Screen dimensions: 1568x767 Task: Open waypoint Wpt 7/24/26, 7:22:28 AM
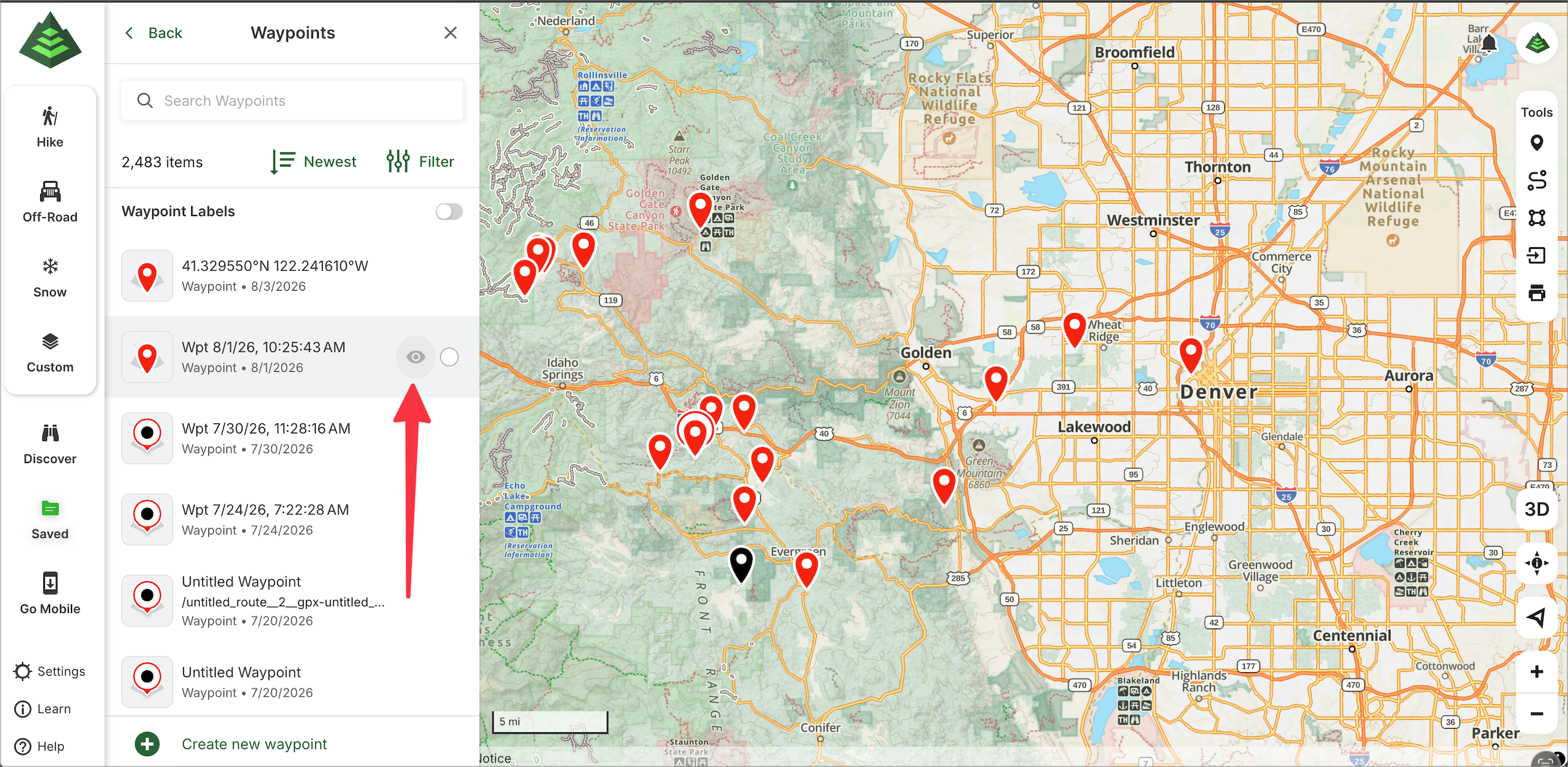point(292,519)
